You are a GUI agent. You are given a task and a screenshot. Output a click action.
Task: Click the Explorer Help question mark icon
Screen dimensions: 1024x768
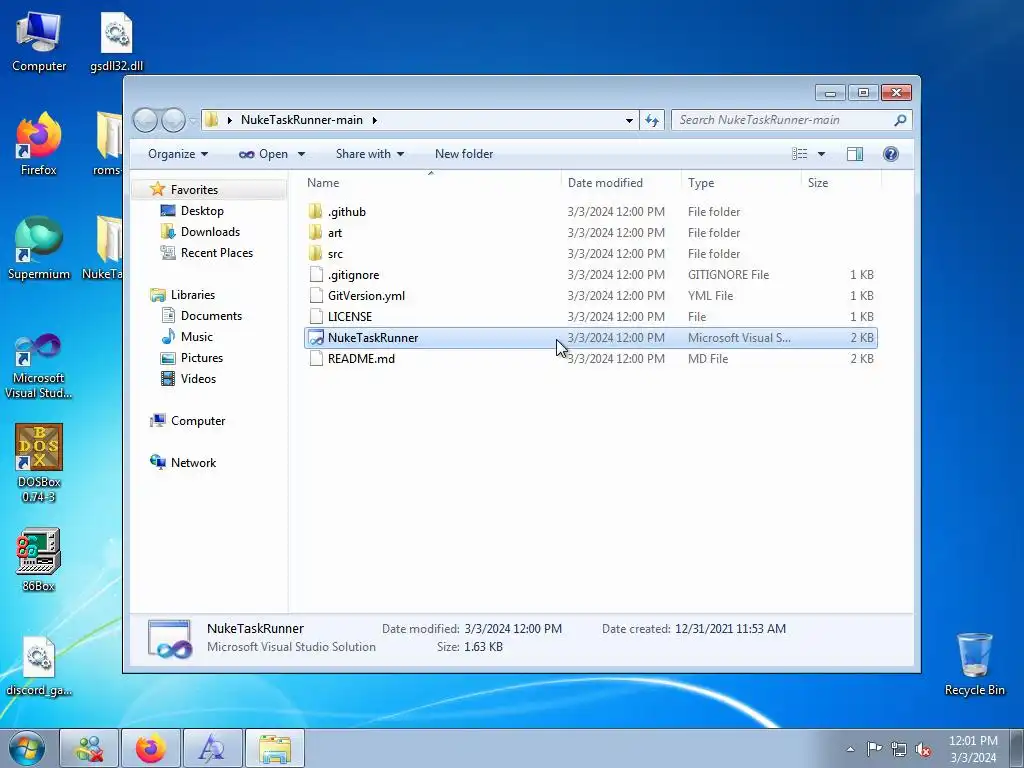[890, 153]
